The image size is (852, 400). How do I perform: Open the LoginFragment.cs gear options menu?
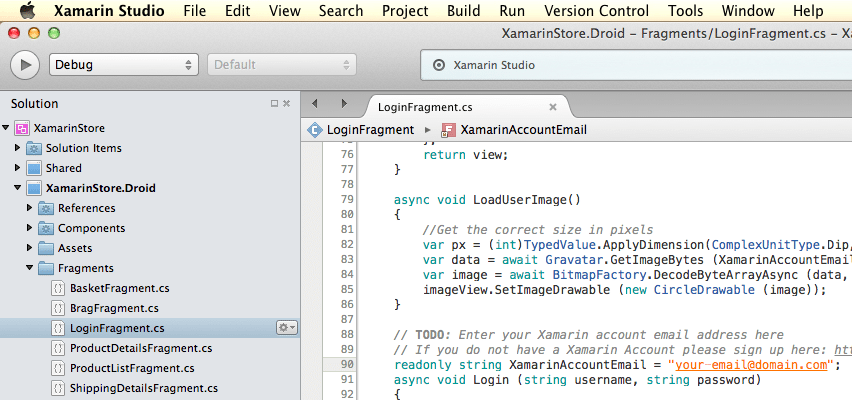(287, 328)
